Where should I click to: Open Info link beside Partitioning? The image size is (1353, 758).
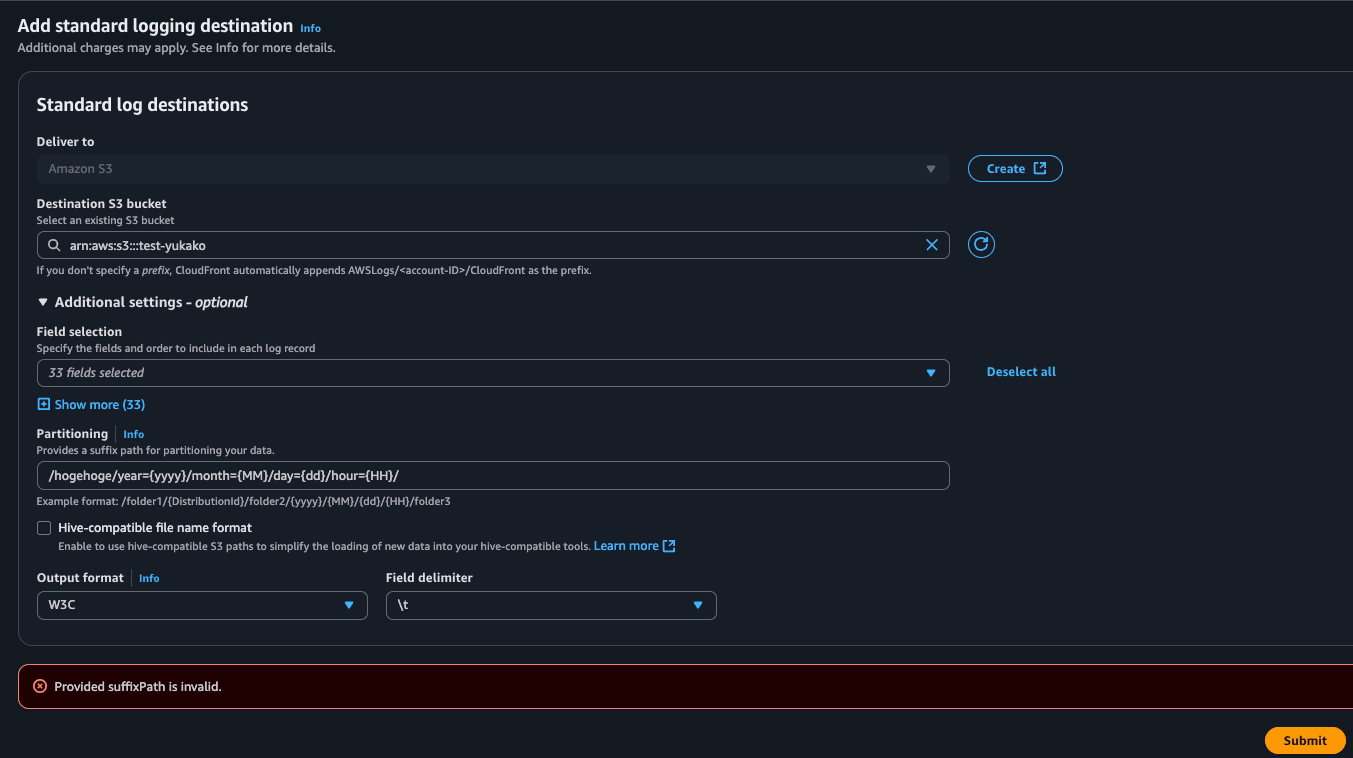click(x=134, y=434)
